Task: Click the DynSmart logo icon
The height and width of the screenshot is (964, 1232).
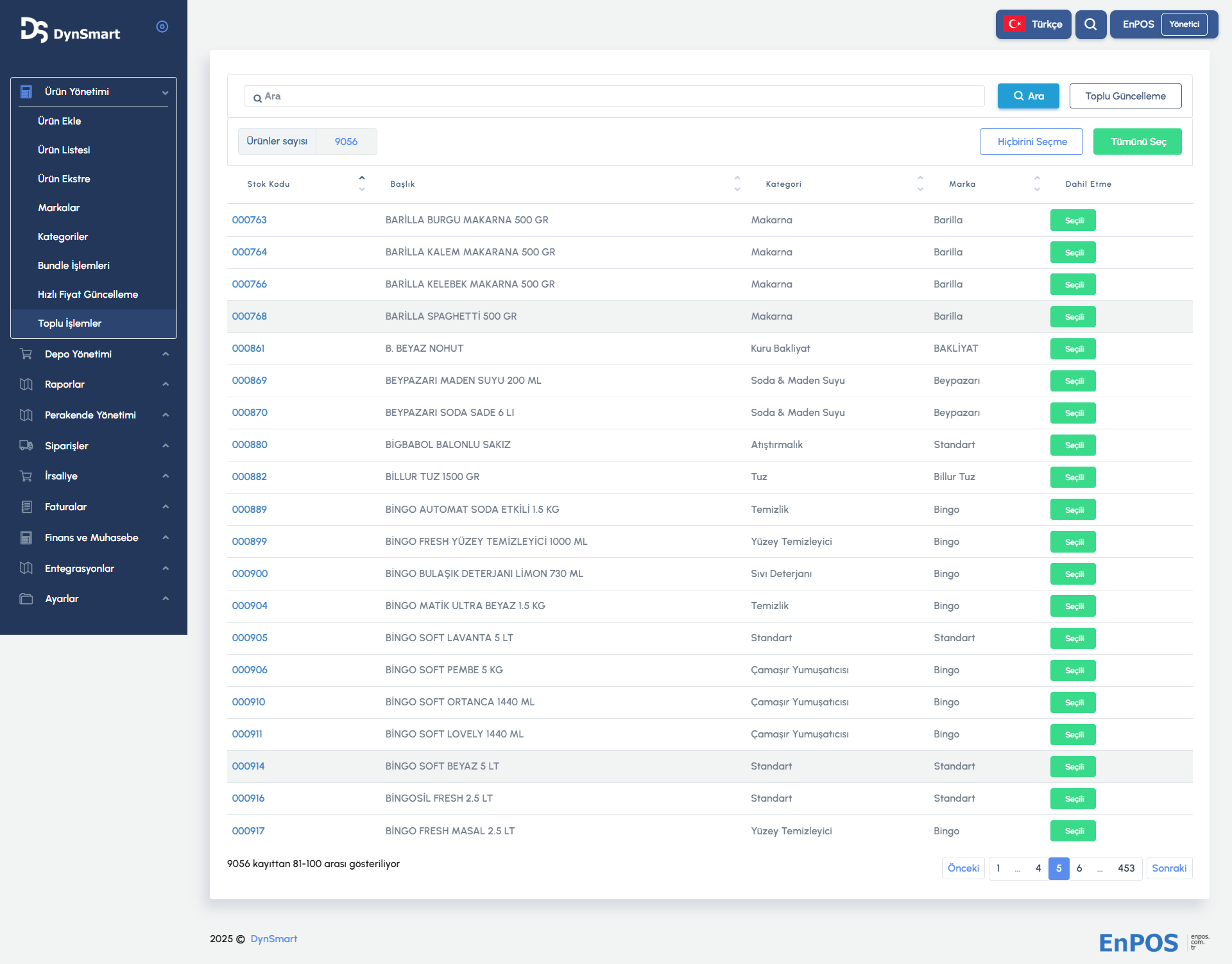Action: coord(34,30)
